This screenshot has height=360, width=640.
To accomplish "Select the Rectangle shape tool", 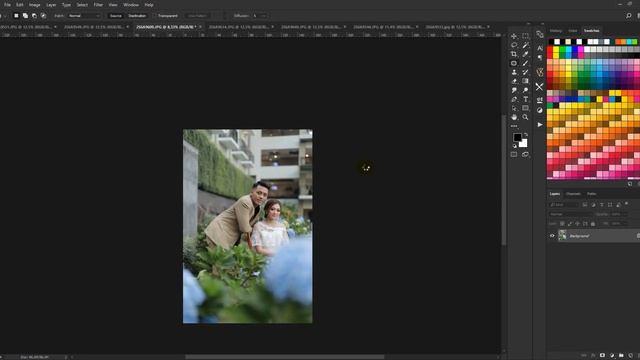I will 525,108.
